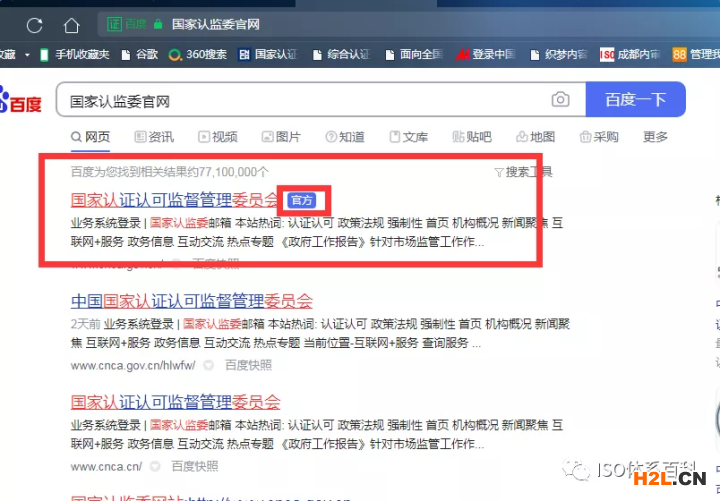This screenshot has height=501, width=720.
Task: Switch to the 贴吧 tab
Action: pos(472,137)
